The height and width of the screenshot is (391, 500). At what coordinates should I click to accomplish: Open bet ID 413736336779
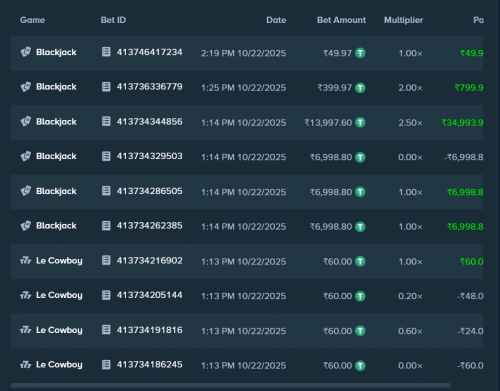[149, 87]
